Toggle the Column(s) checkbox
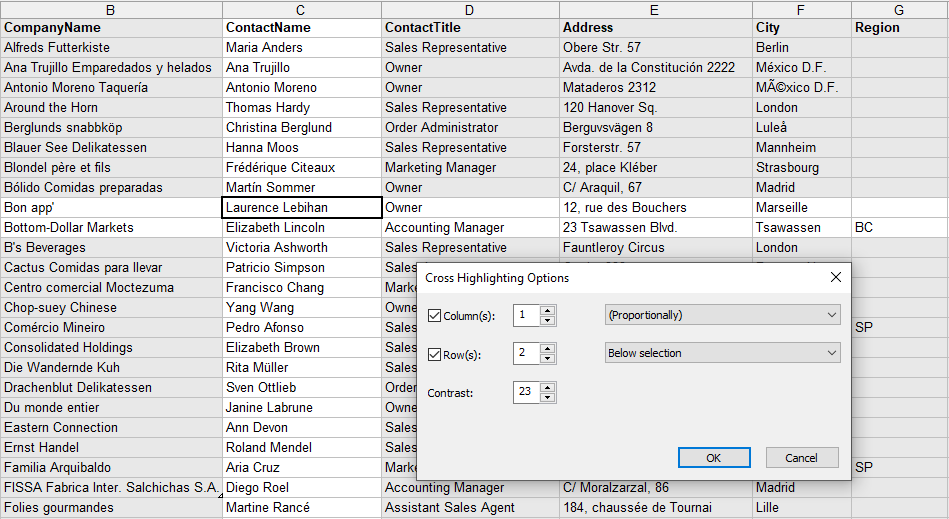949x519 pixels. [x=435, y=316]
